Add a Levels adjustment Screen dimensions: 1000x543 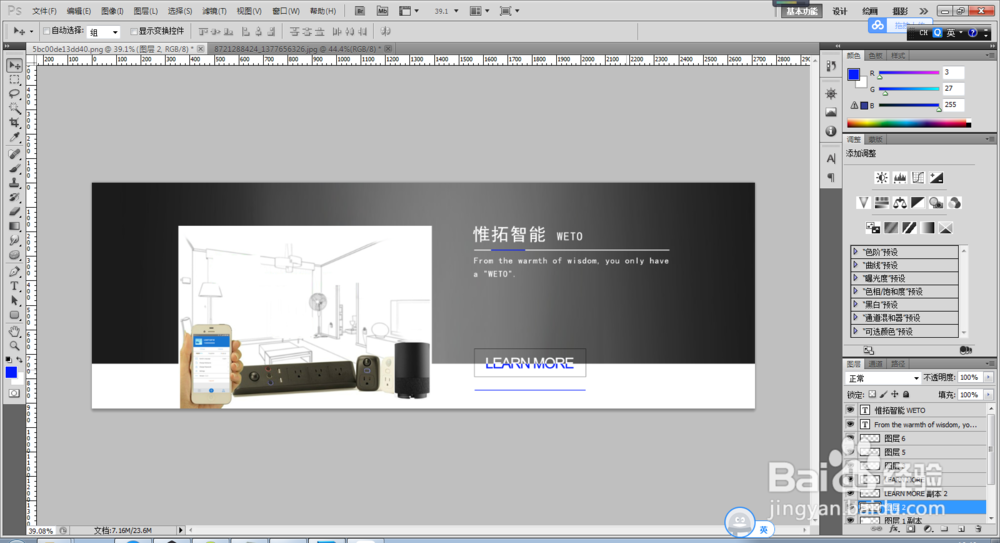(x=900, y=177)
